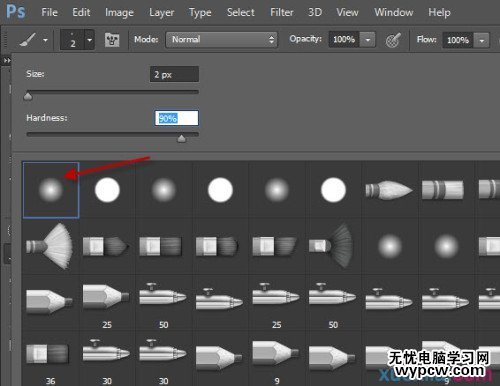Open the Image menu
This screenshot has height=386, width=500.
tap(119, 13)
